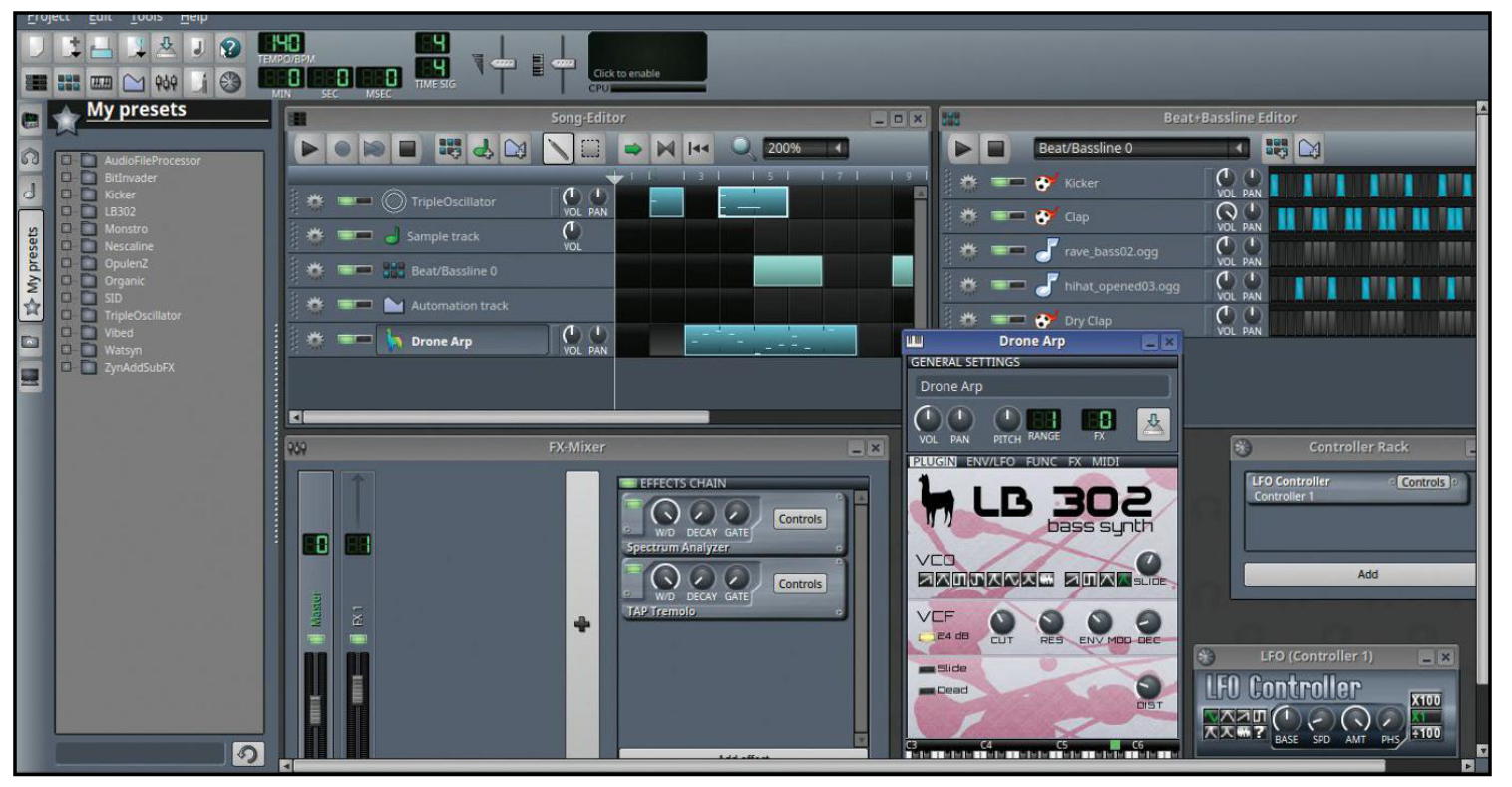1512x787 pixels.
Task: Click the Stop button in the Song-Editor
Action: click(x=407, y=149)
